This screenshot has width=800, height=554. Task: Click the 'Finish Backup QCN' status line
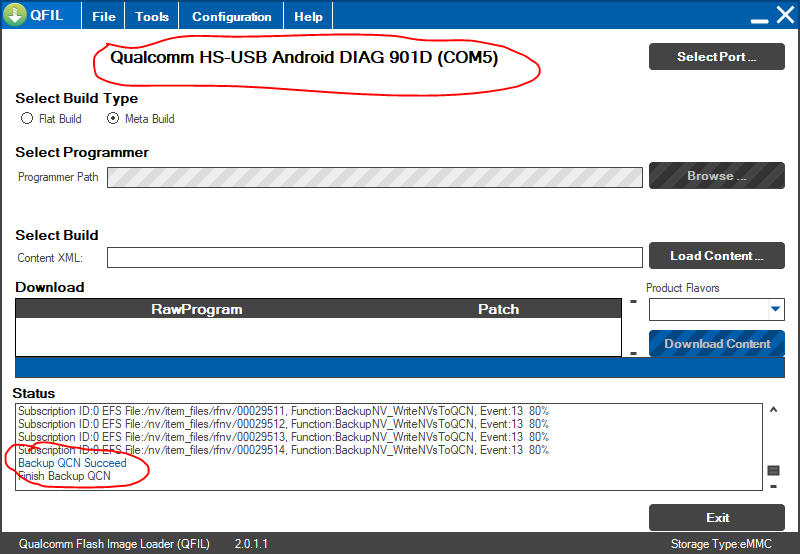(64, 476)
